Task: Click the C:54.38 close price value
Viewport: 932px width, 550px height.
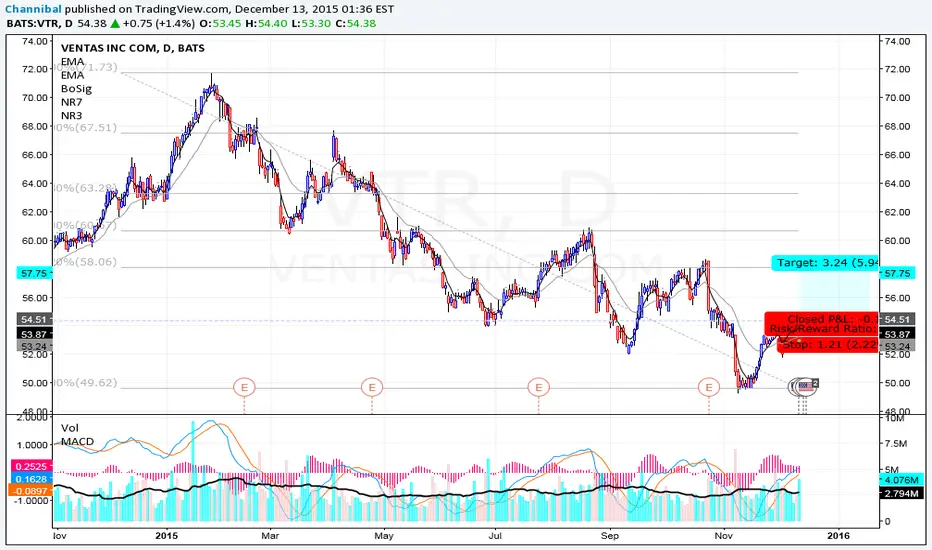Action: tap(355, 24)
